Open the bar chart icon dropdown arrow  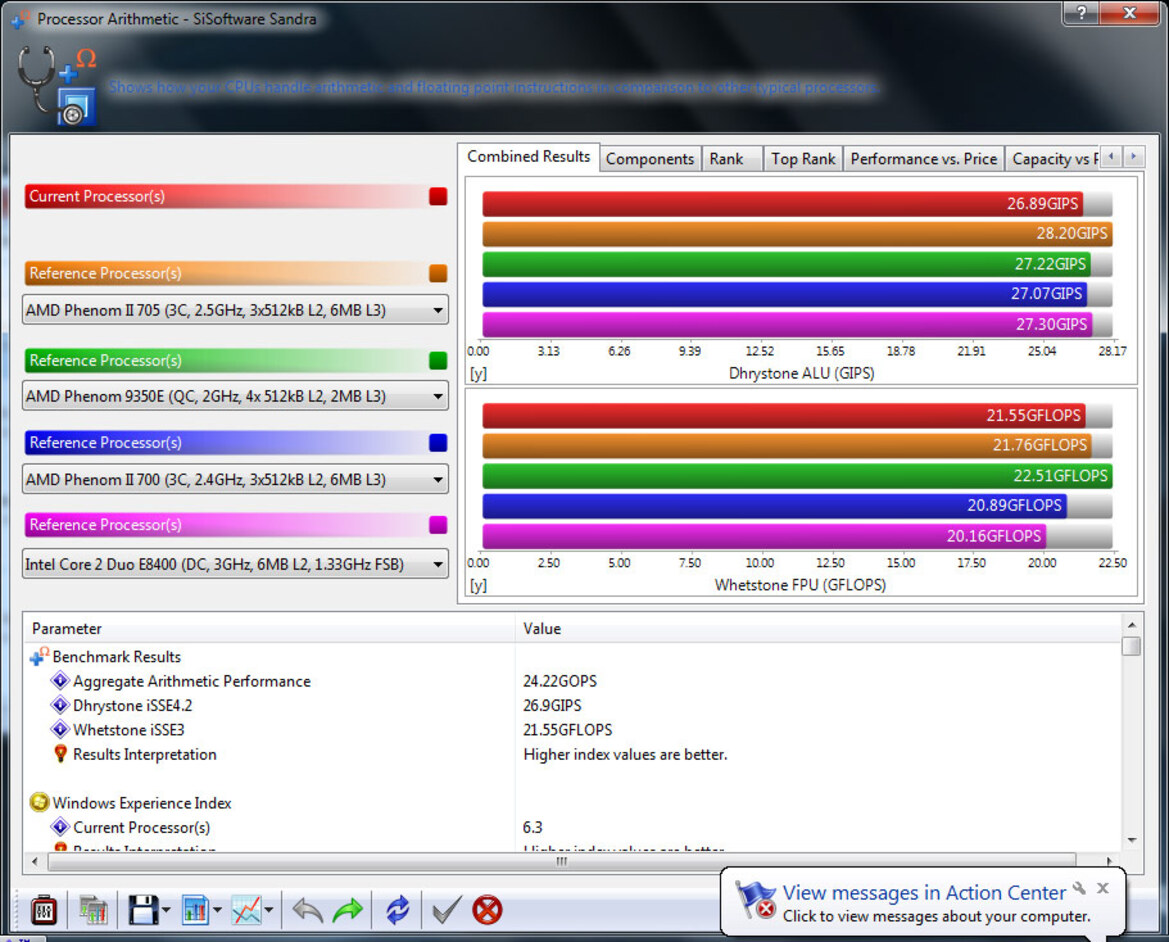(218, 910)
